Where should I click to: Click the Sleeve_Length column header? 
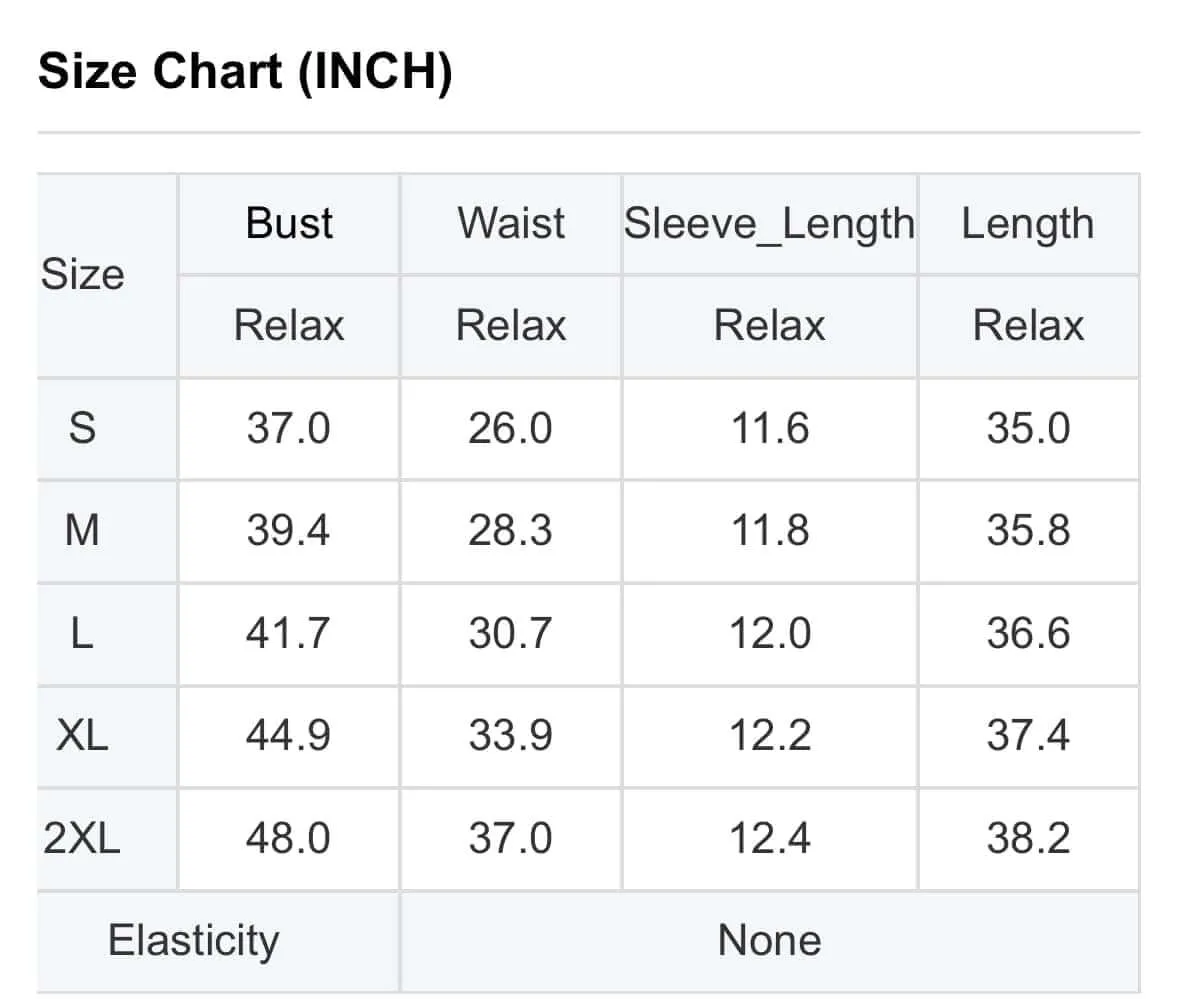pyautogui.click(x=769, y=225)
